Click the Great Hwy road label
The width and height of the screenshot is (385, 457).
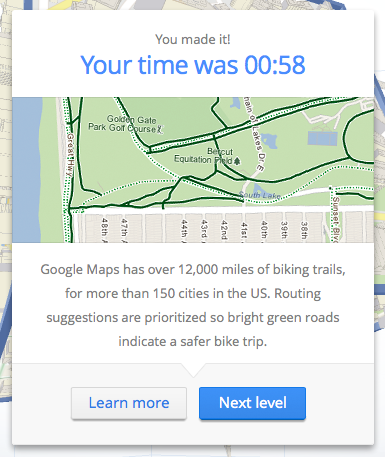(70, 156)
